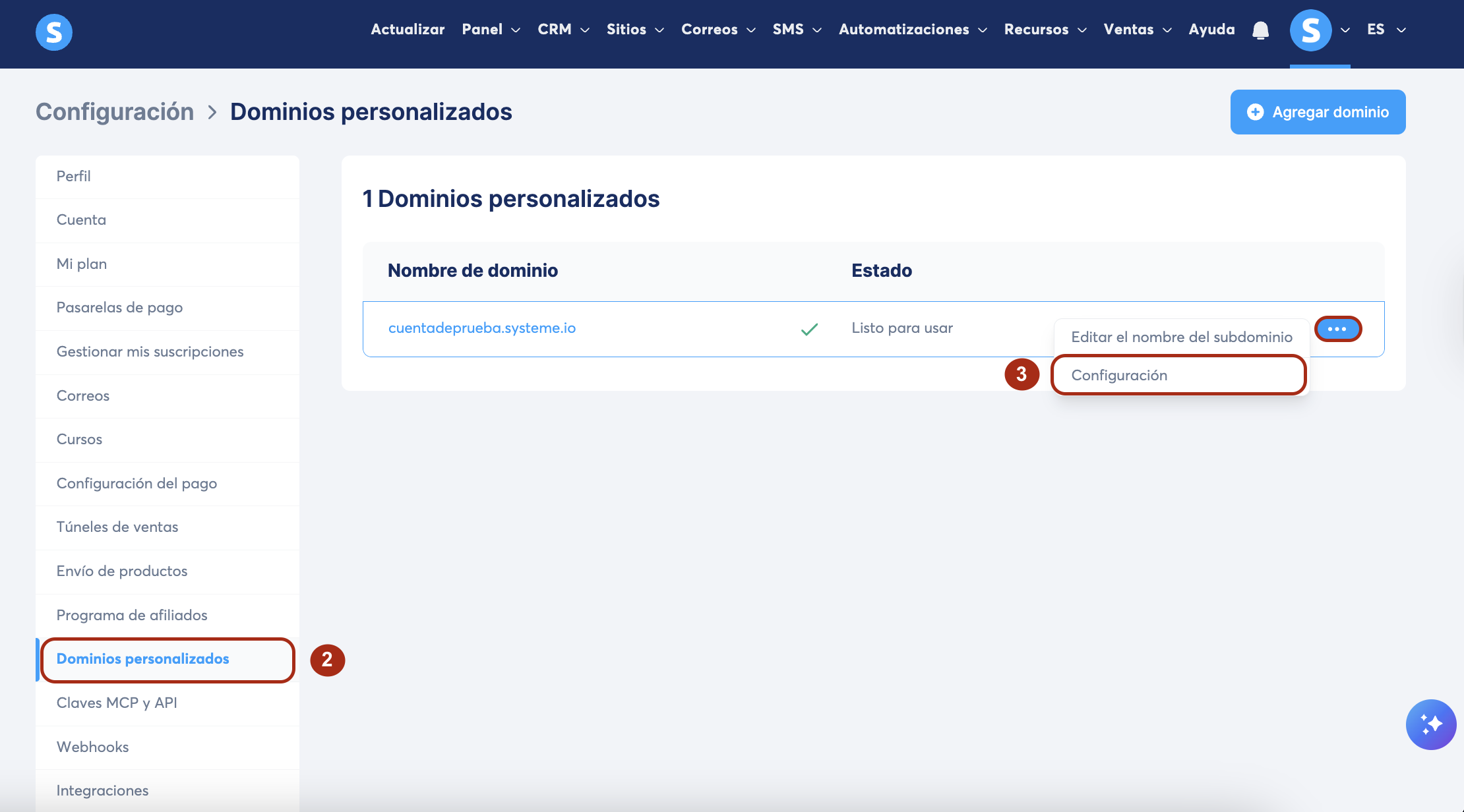This screenshot has height=812, width=1464.
Task: Open the three-dots domain actions button
Action: tap(1337, 329)
